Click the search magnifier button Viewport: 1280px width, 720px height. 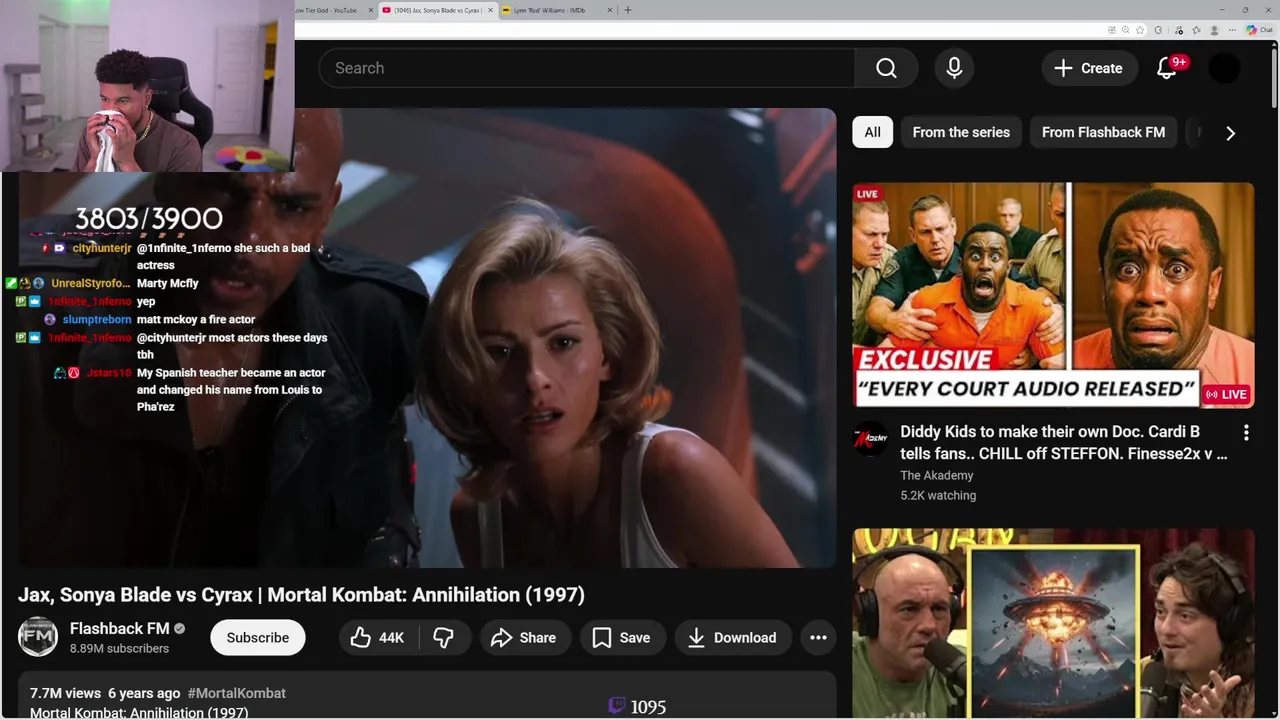tap(886, 68)
